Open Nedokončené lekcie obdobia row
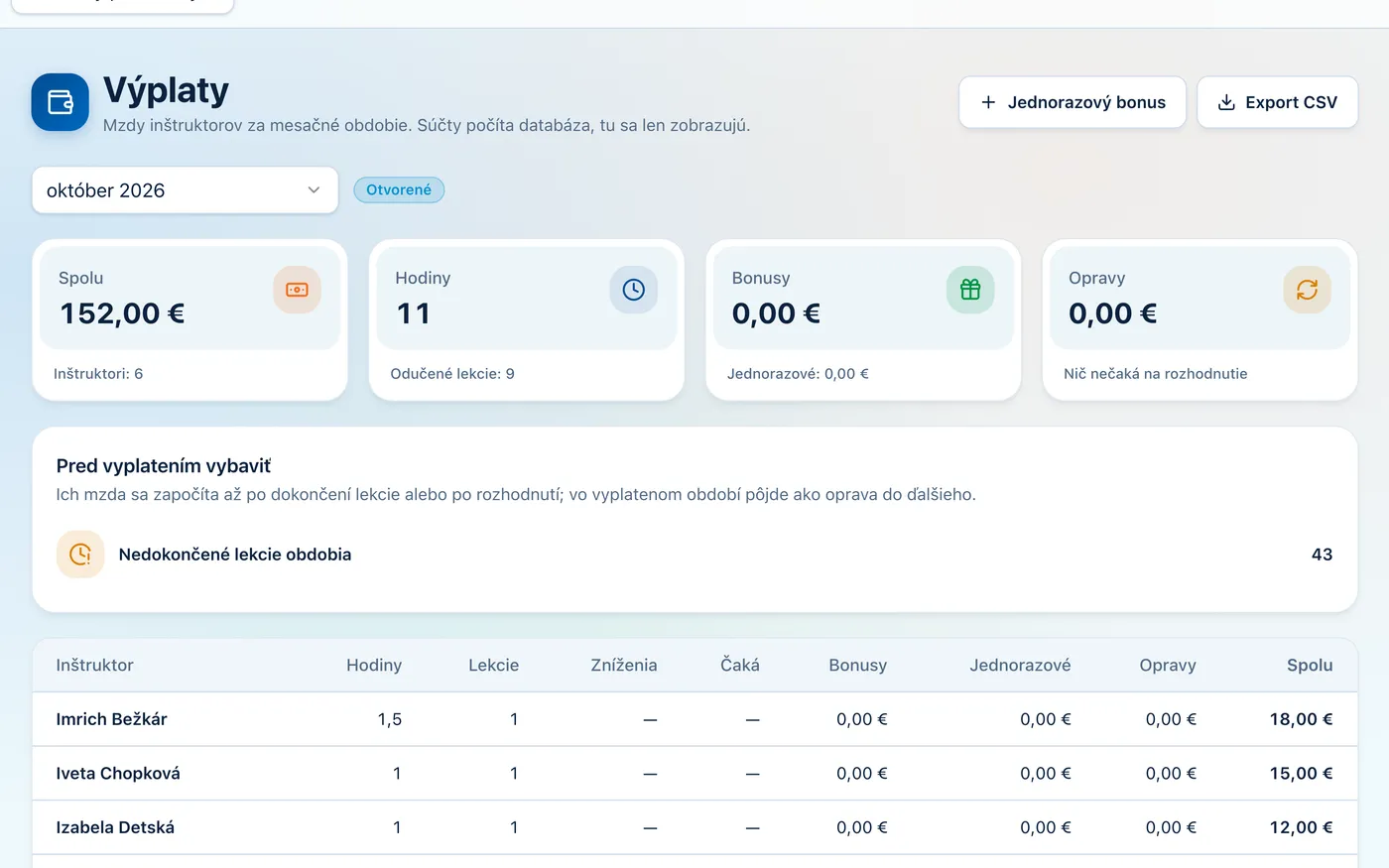Image resolution: width=1389 pixels, height=868 pixels. click(x=694, y=555)
